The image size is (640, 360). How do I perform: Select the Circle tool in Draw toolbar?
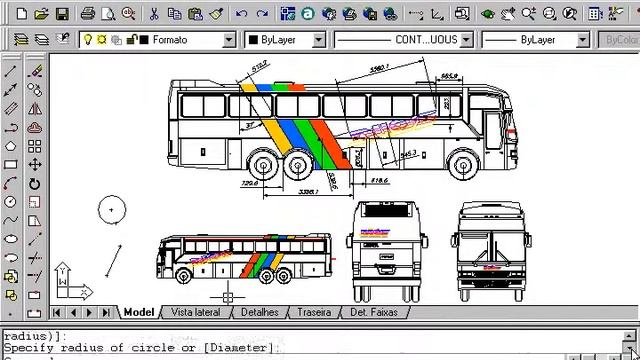click(x=11, y=202)
